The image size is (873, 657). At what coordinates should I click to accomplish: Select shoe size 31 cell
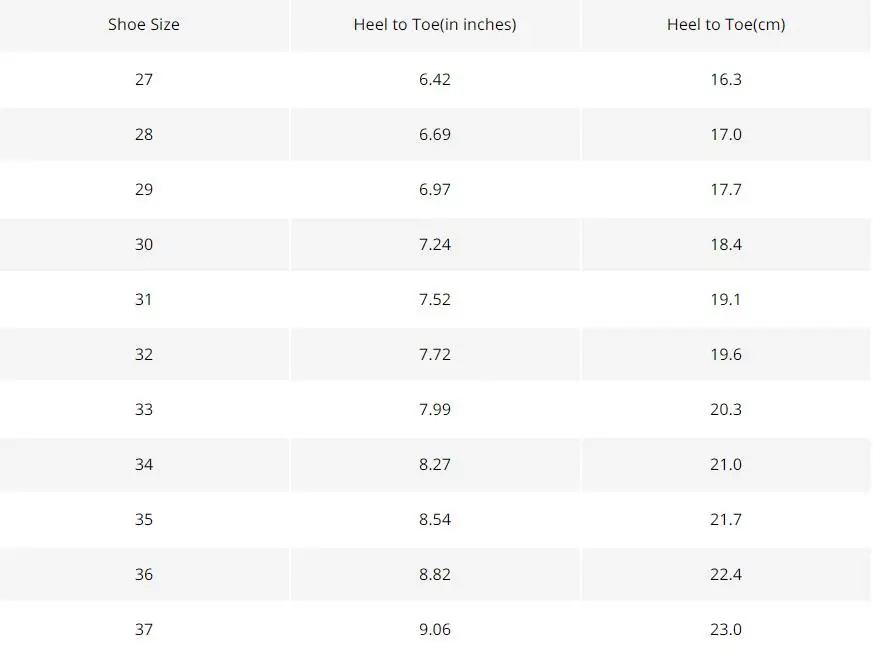point(144,300)
